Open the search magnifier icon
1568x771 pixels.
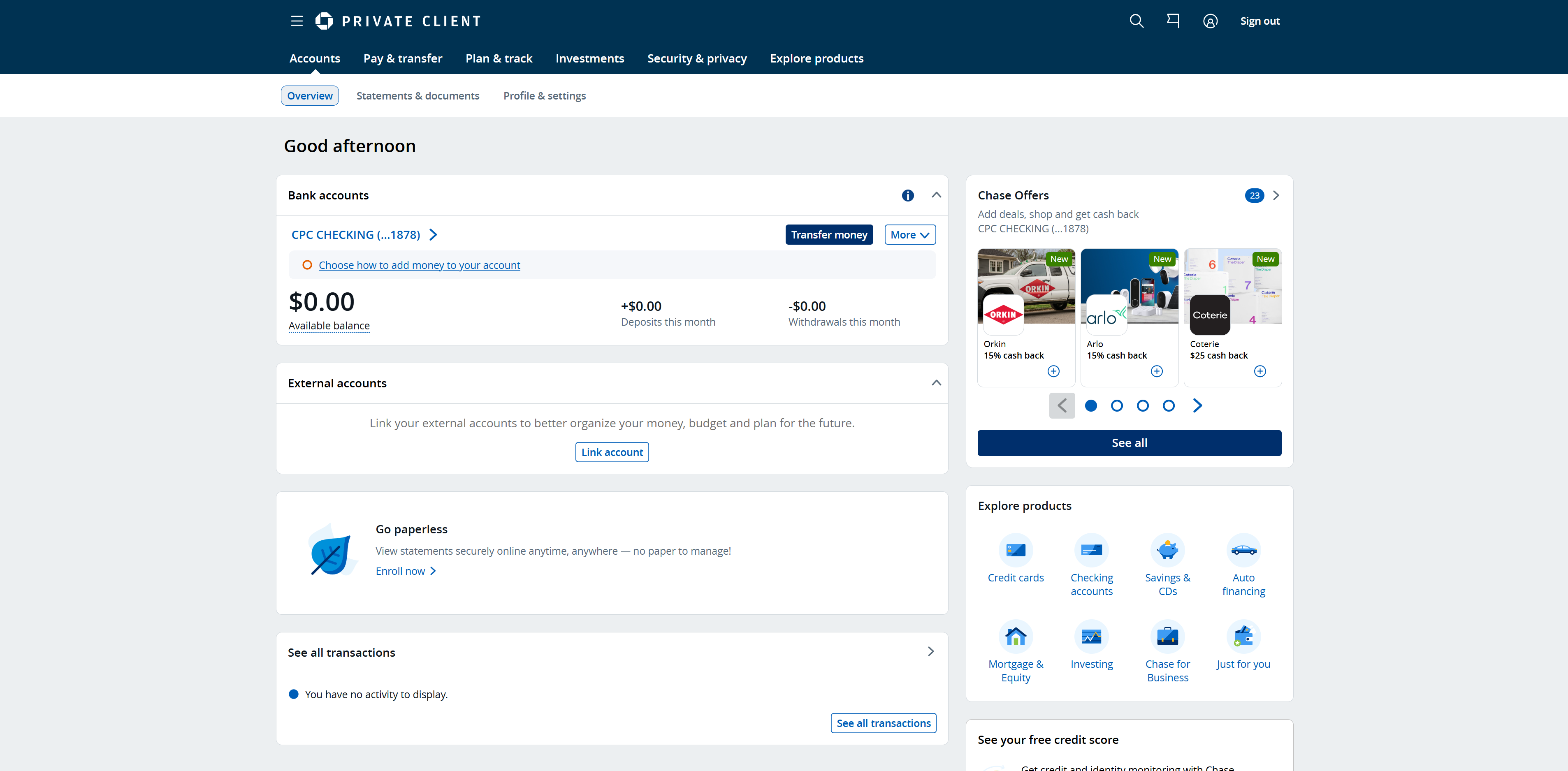[1136, 21]
